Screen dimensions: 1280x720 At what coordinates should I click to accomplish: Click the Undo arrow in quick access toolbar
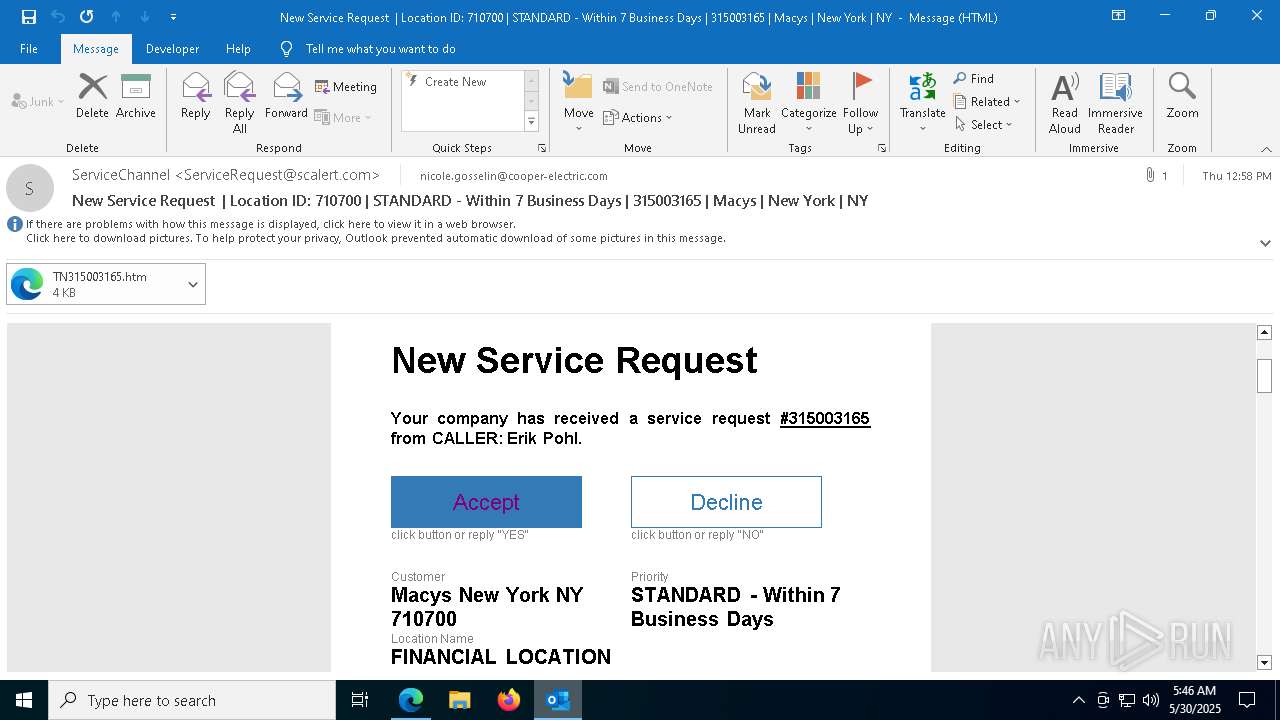coord(58,17)
